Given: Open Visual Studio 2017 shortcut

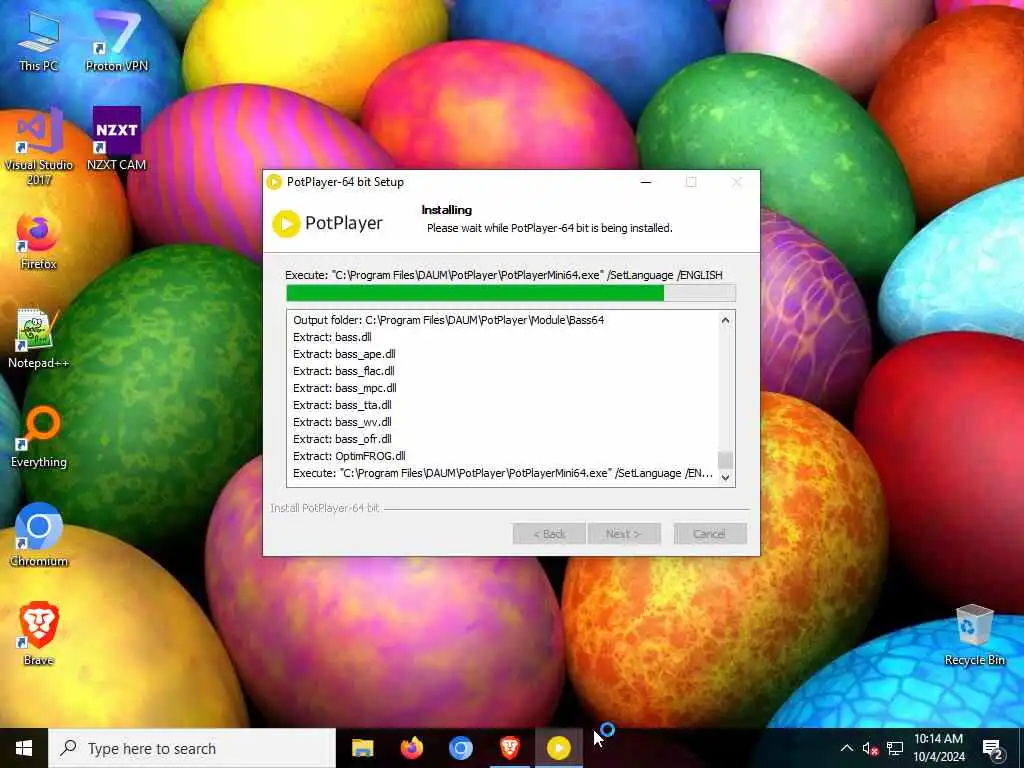Looking at the screenshot, I should click(39, 147).
